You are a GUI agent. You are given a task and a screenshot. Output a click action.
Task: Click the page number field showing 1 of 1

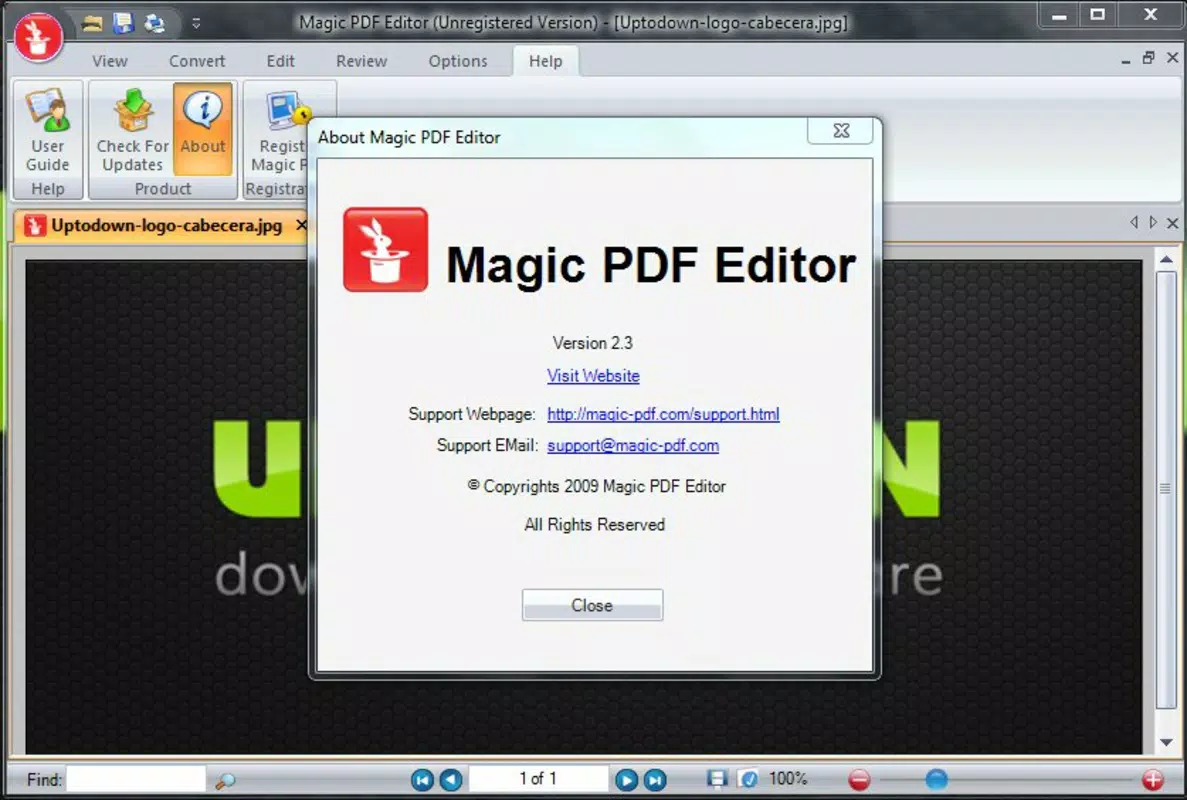click(538, 779)
